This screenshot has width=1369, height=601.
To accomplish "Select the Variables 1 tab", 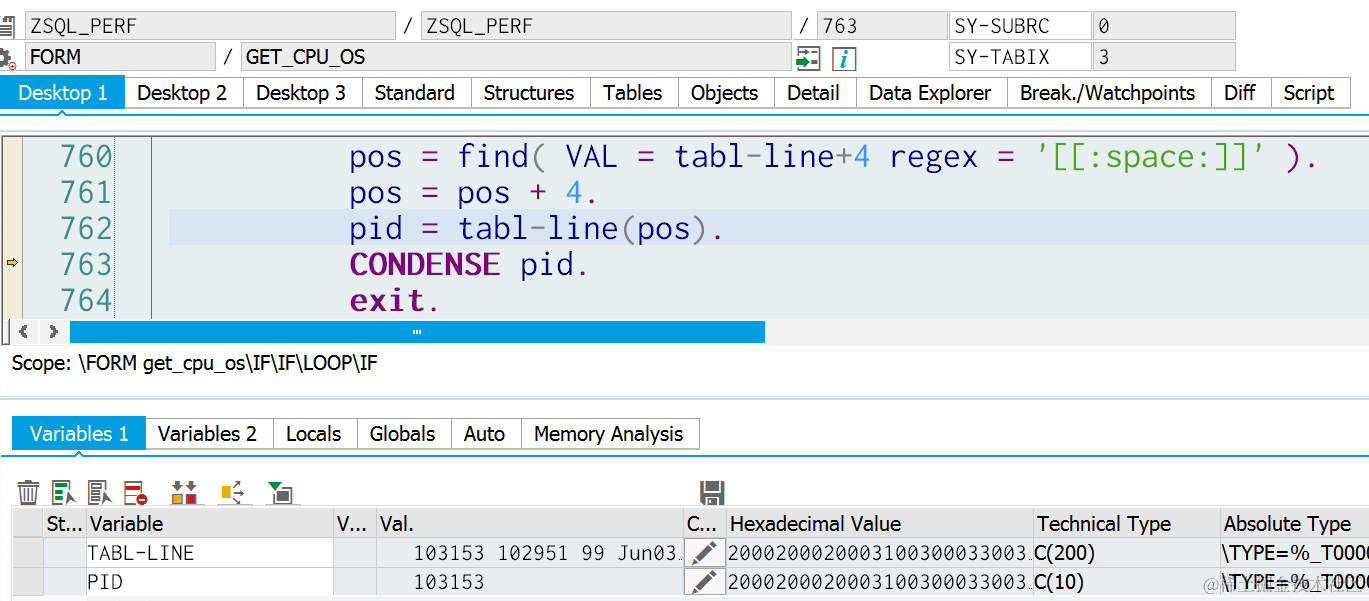I will [x=79, y=434].
